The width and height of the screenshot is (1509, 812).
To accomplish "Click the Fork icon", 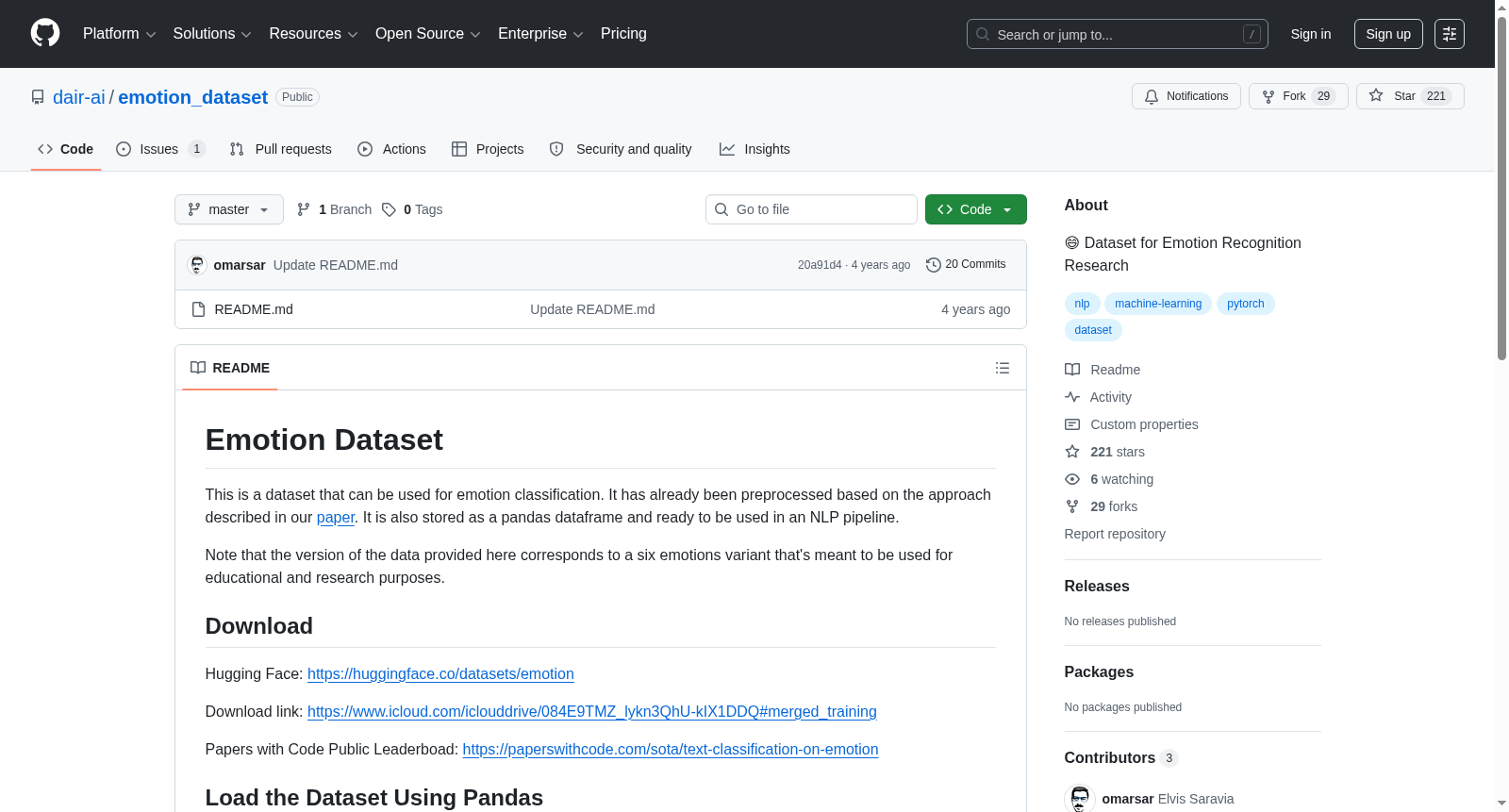I will tap(1269, 96).
